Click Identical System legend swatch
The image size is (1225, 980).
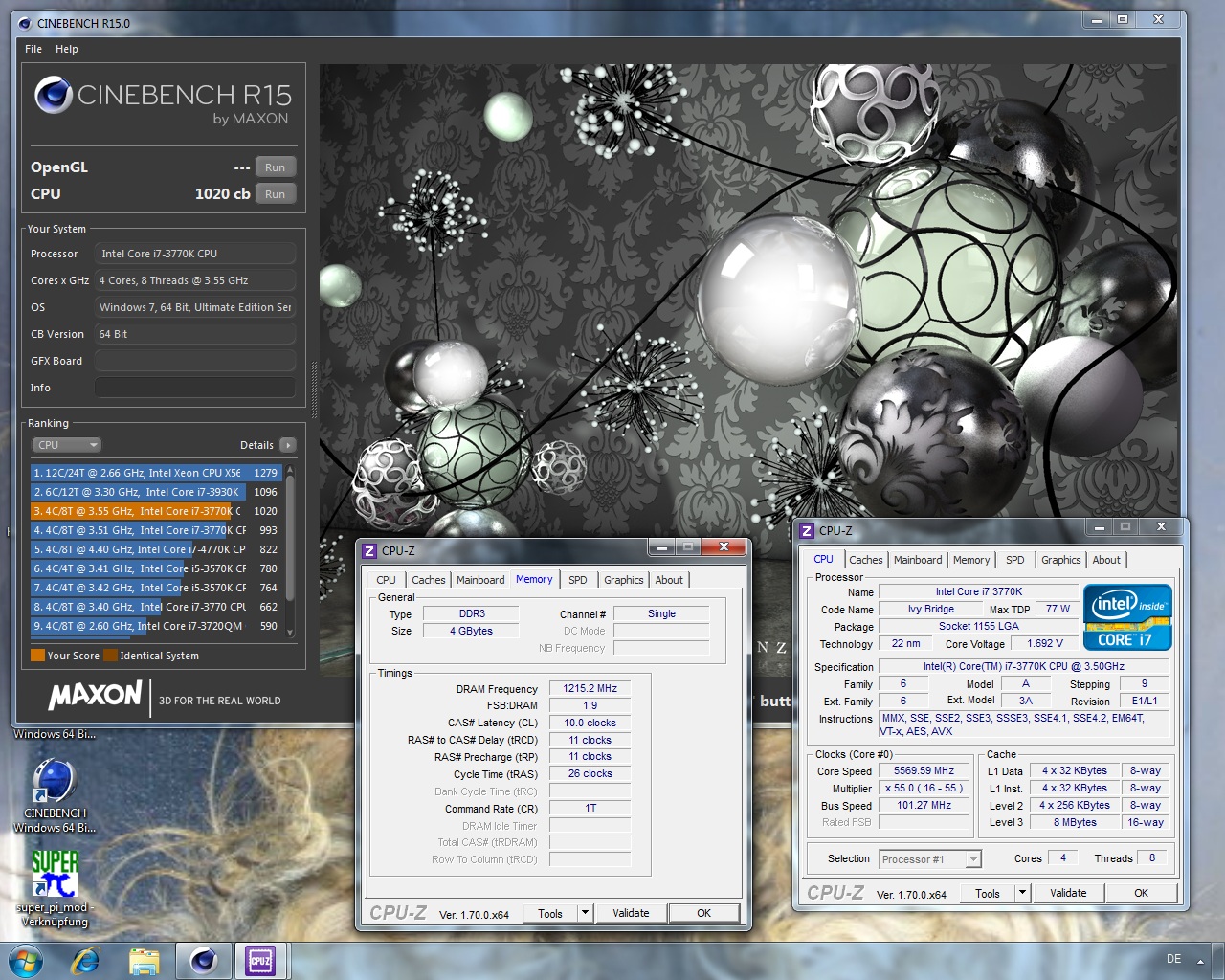click(111, 656)
